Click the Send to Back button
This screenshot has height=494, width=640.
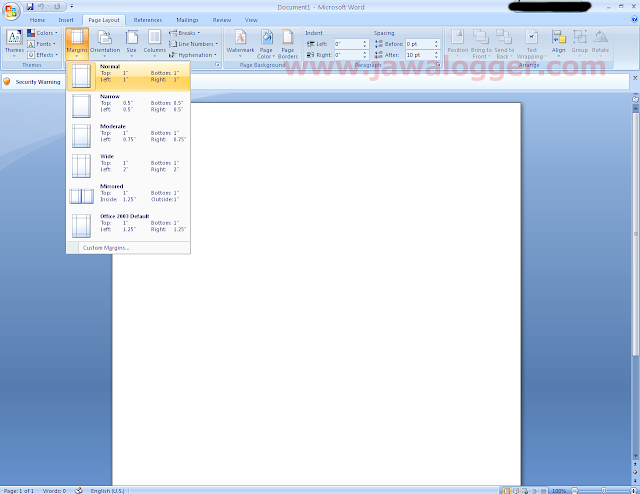504,43
